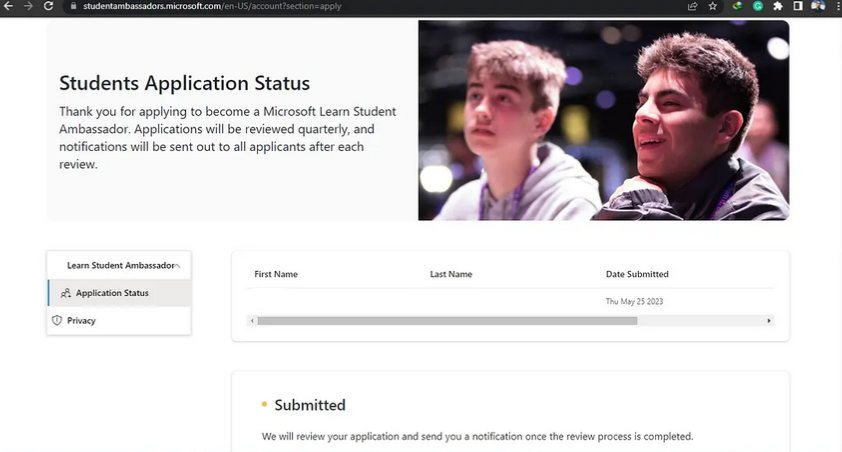This screenshot has height=452, width=842.
Task: Click the Date Submitted column header
Action: 637,274
